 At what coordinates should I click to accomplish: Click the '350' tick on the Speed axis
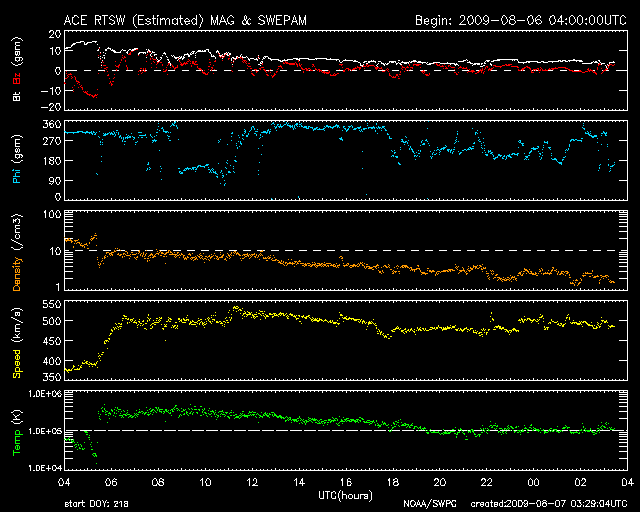pyautogui.click(x=51, y=377)
